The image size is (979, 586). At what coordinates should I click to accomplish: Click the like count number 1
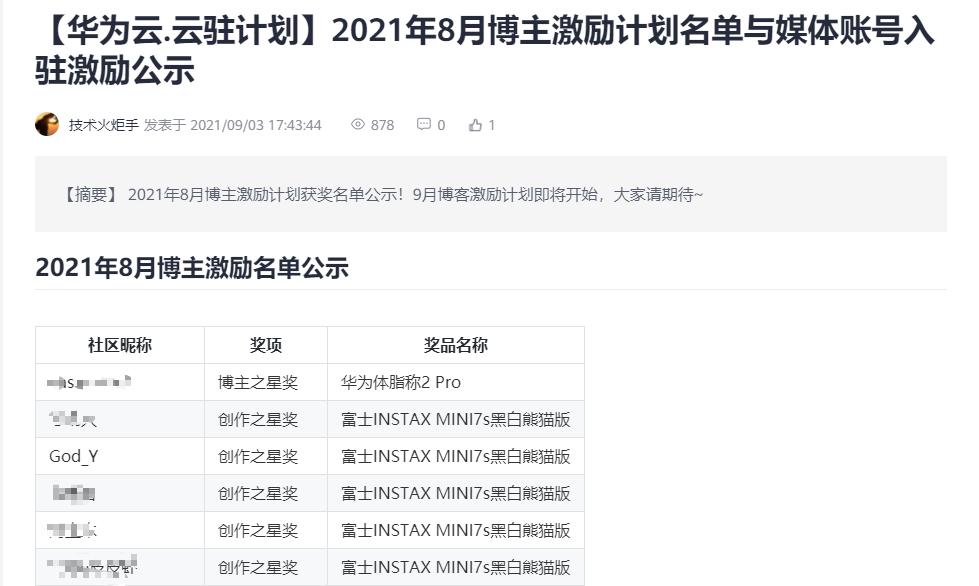(492, 125)
